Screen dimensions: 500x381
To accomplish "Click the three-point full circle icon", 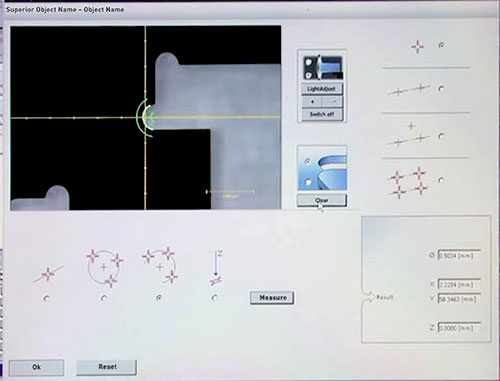I will point(105,268).
